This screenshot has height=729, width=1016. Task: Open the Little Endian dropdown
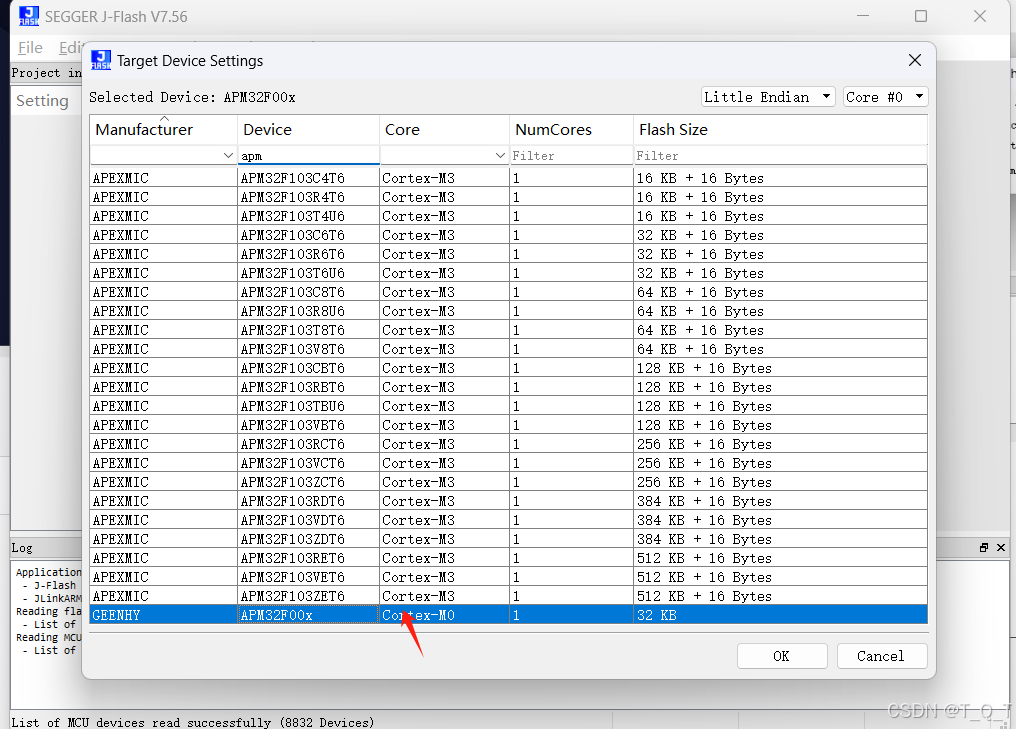[768, 97]
